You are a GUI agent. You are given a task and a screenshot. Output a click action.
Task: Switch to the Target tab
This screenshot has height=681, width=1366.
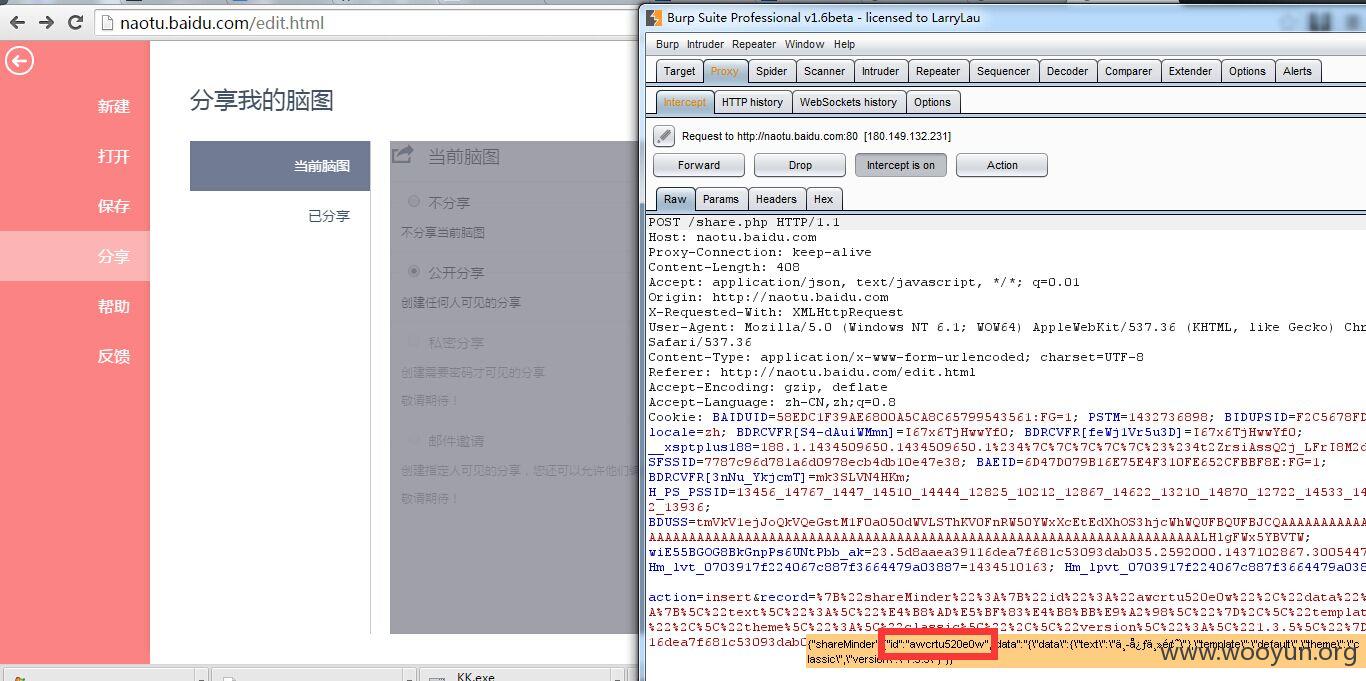tap(679, 71)
